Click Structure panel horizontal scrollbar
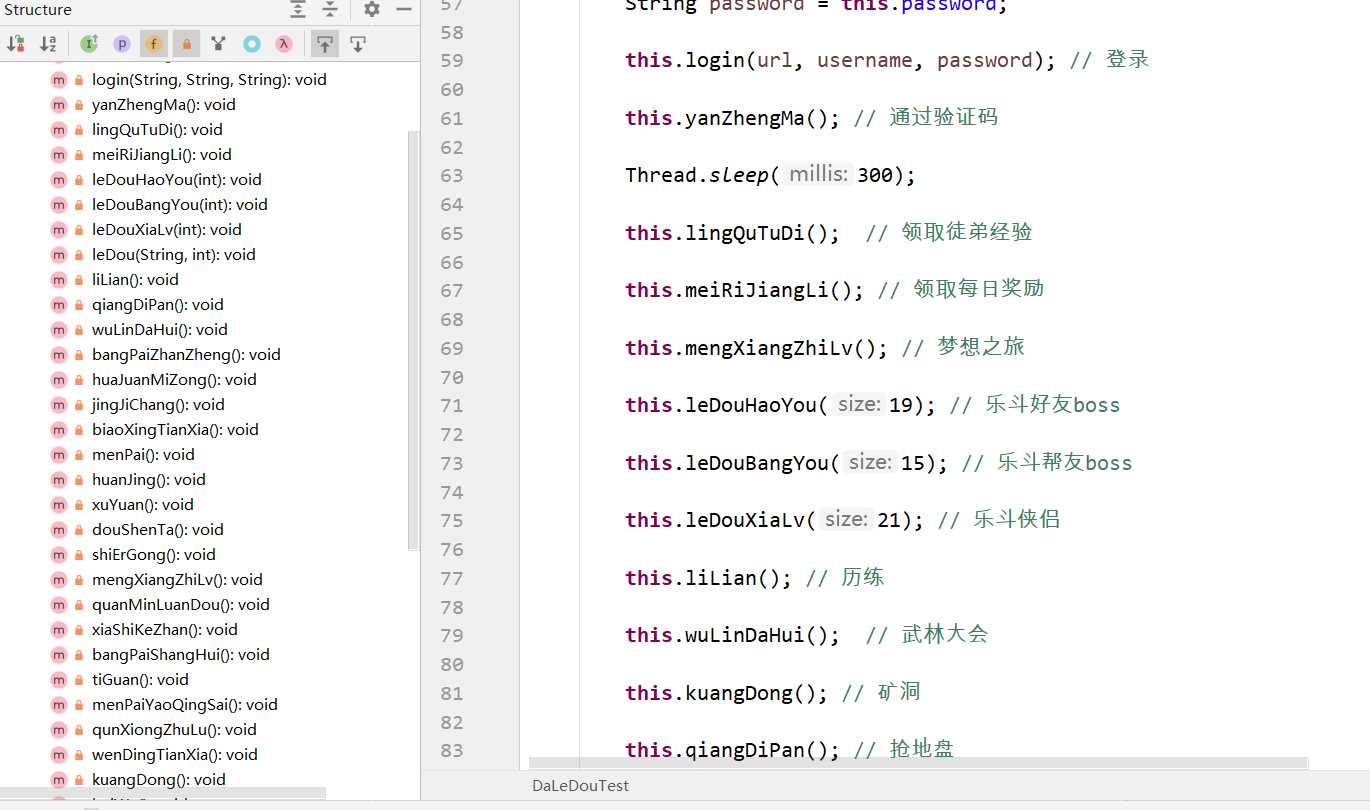Image resolution: width=1370 pixels, height=810 pixels. [163, 792]
